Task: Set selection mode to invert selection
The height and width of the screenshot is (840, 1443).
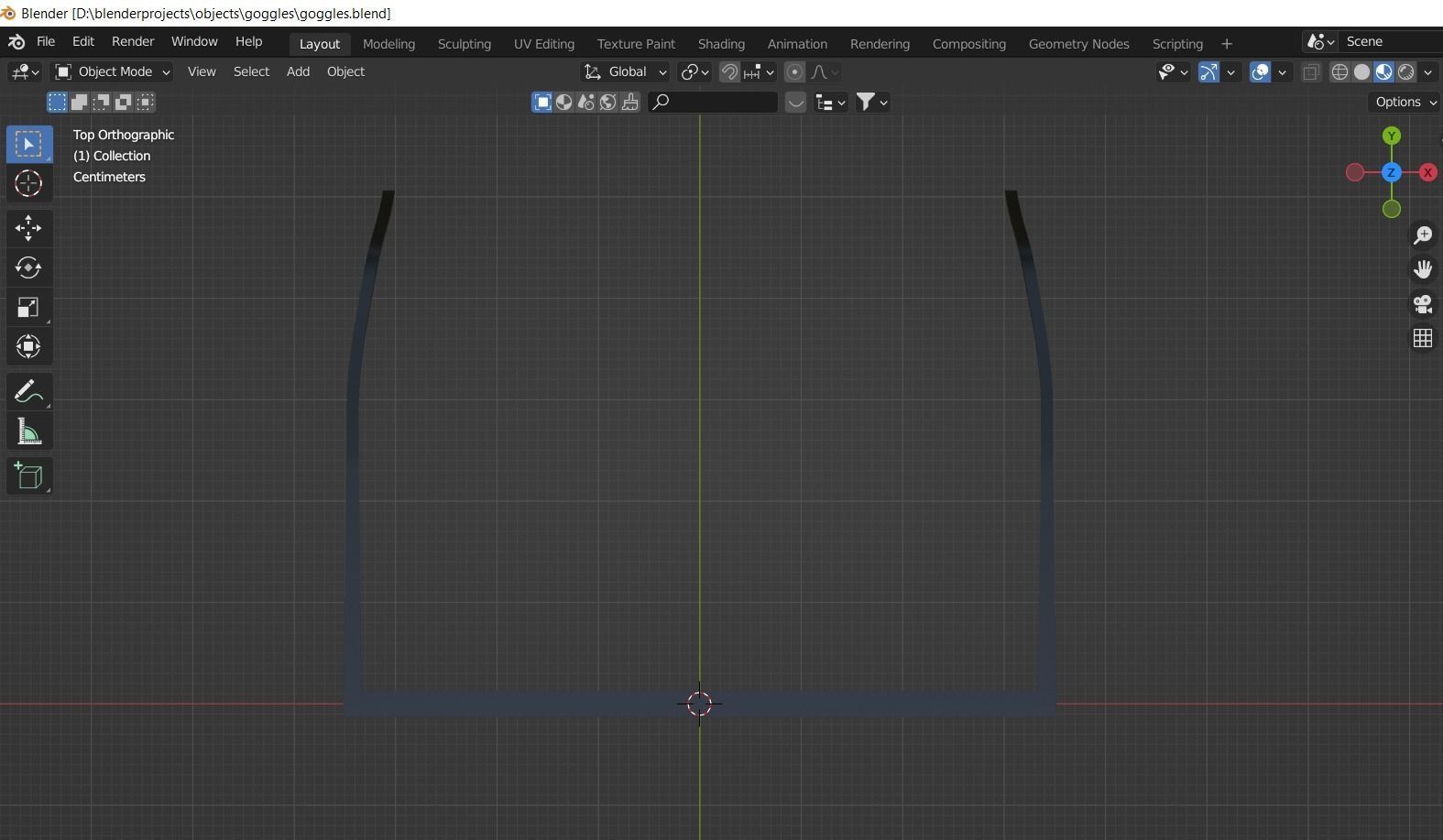Action: [x=123, y=102]
